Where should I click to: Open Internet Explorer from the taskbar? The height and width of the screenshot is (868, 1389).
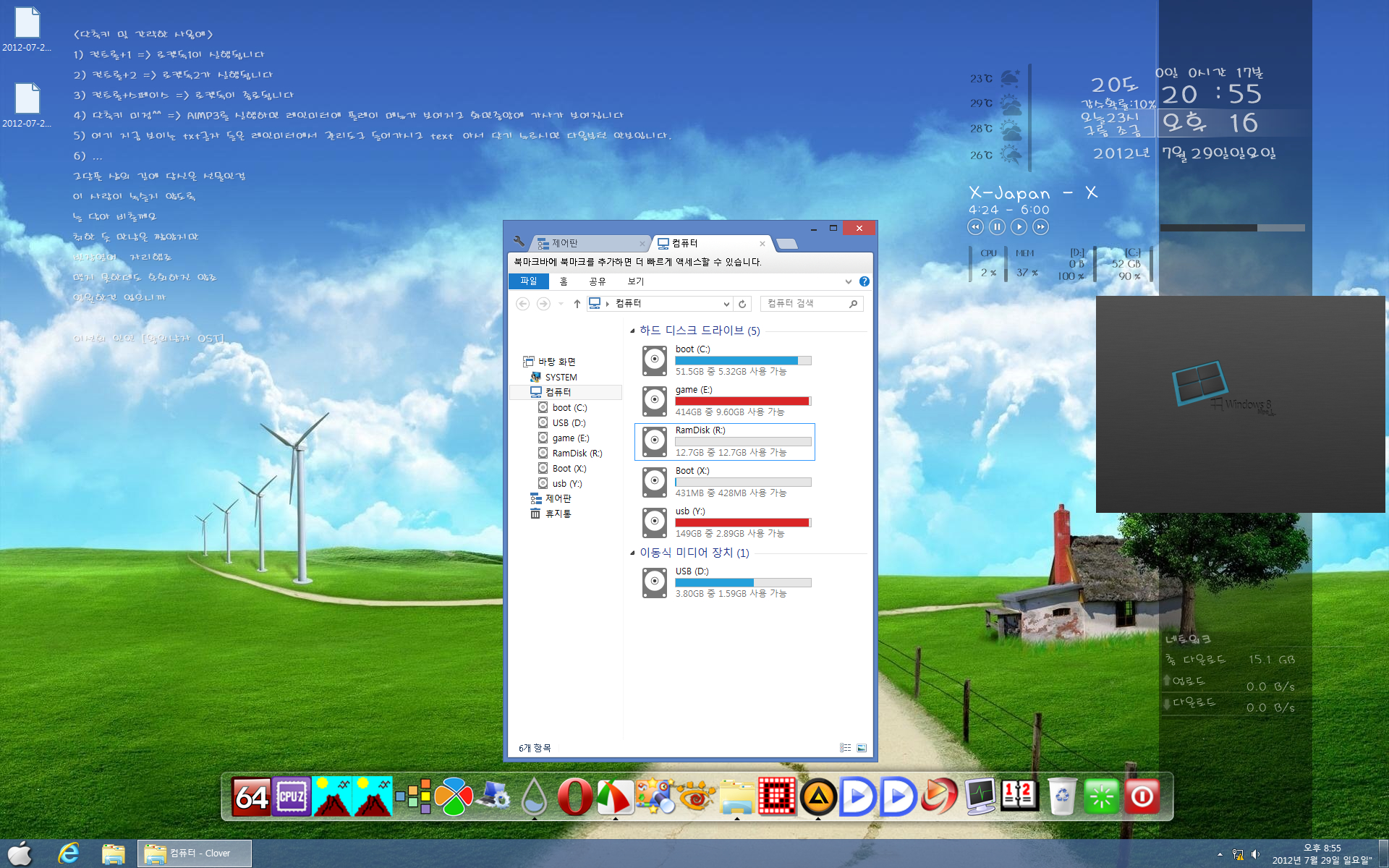(69, 854)
